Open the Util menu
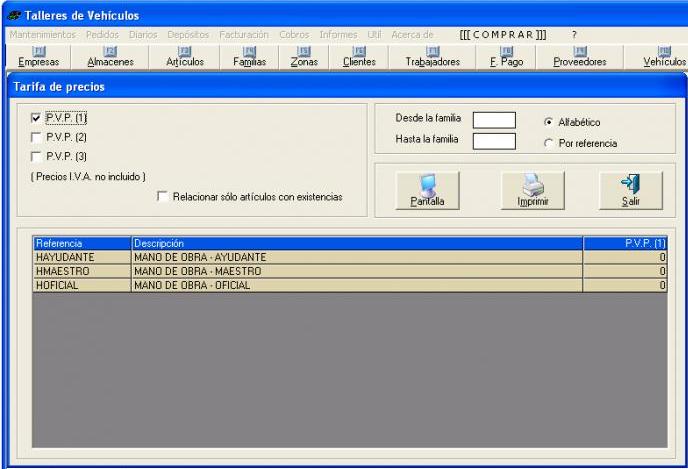The height and width of the screenshot is (469, 688). [374, 35]
